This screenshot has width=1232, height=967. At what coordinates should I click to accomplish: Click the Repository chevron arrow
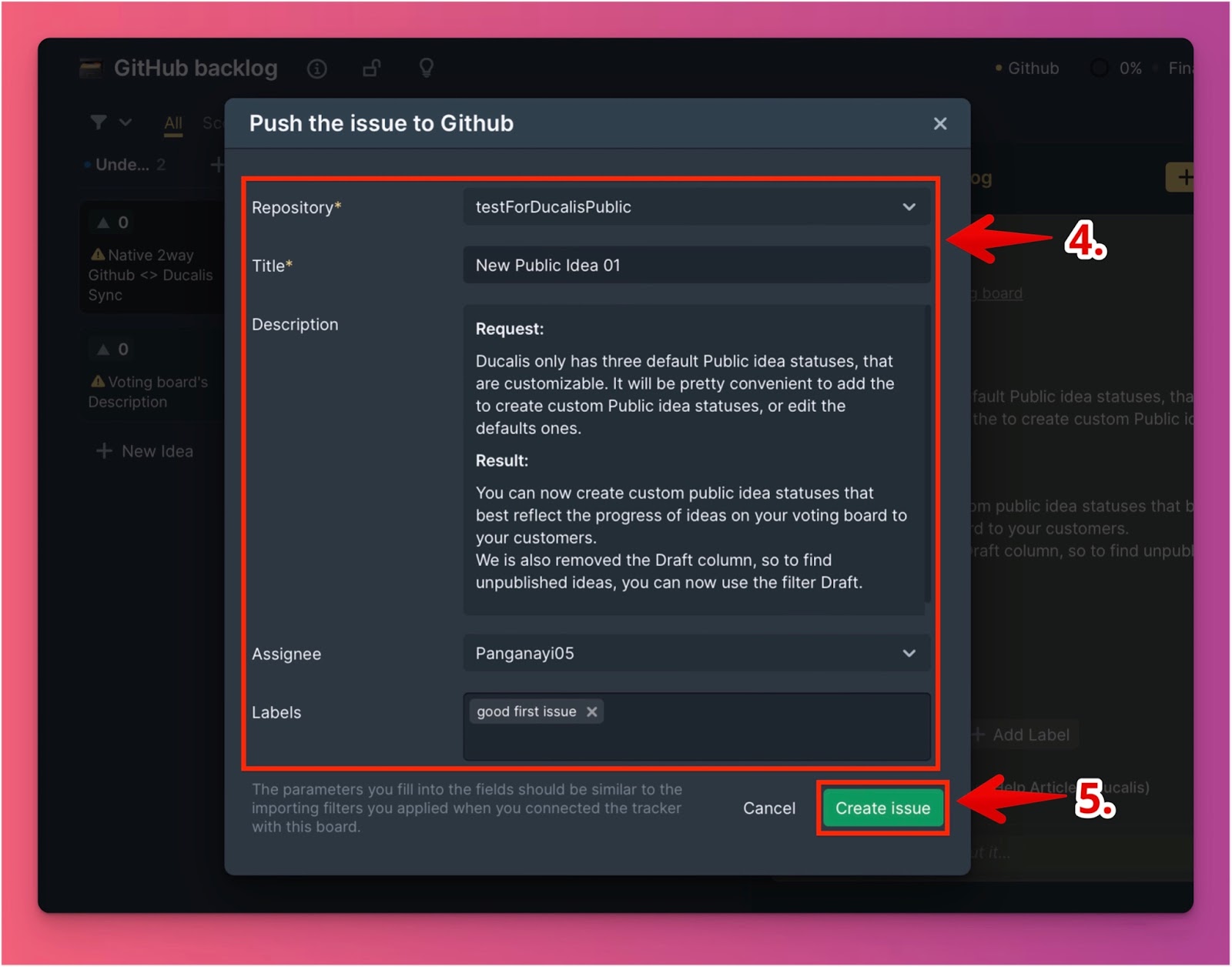coord(909,207)
